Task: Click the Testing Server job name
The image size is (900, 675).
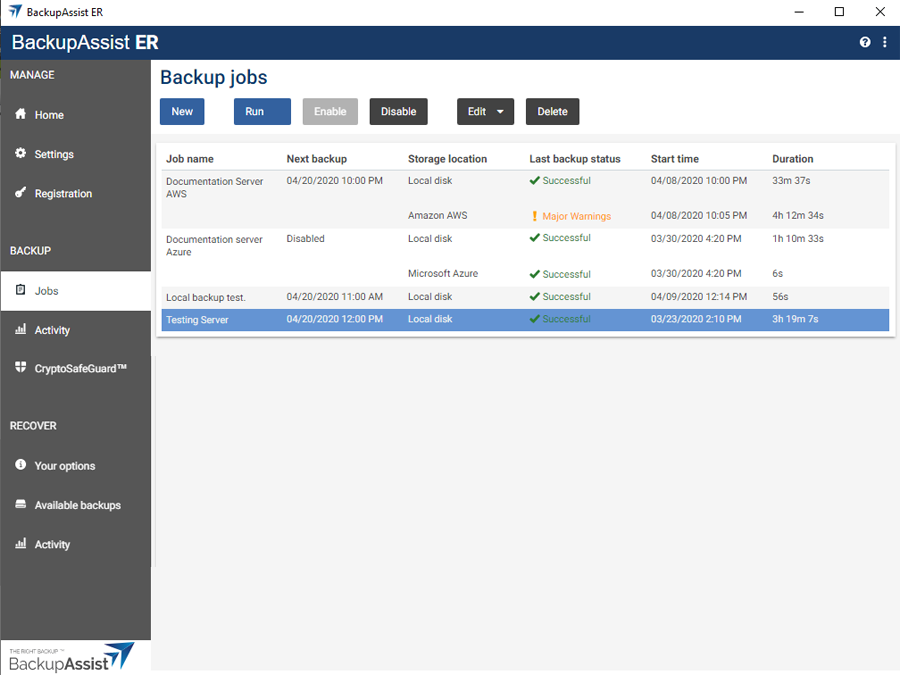Action: [197, 320]
